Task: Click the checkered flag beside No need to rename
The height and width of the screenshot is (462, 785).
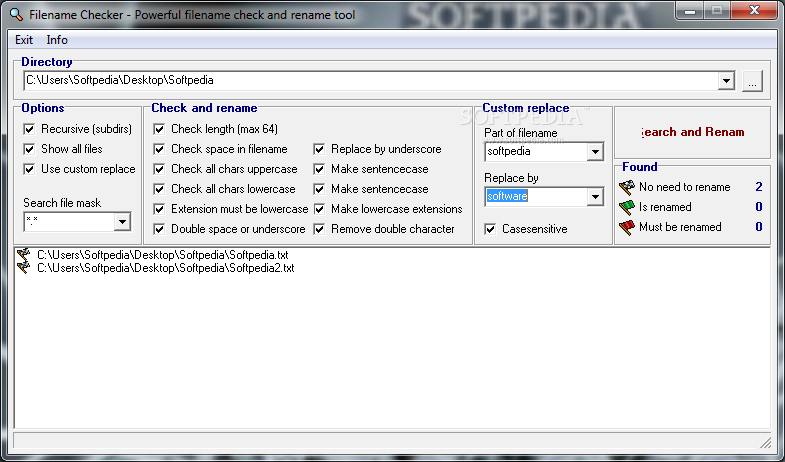Action: (x=627, y=187)
